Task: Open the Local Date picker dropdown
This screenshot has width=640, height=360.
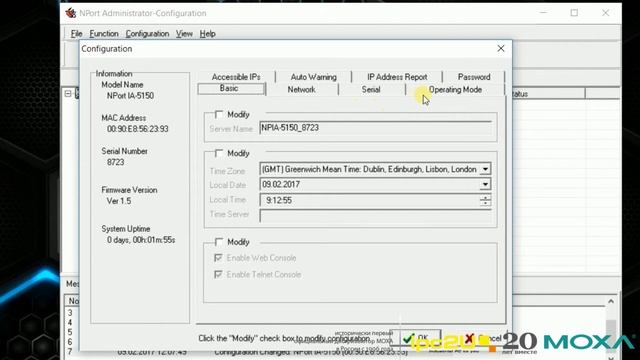Action: coord(485,184)
